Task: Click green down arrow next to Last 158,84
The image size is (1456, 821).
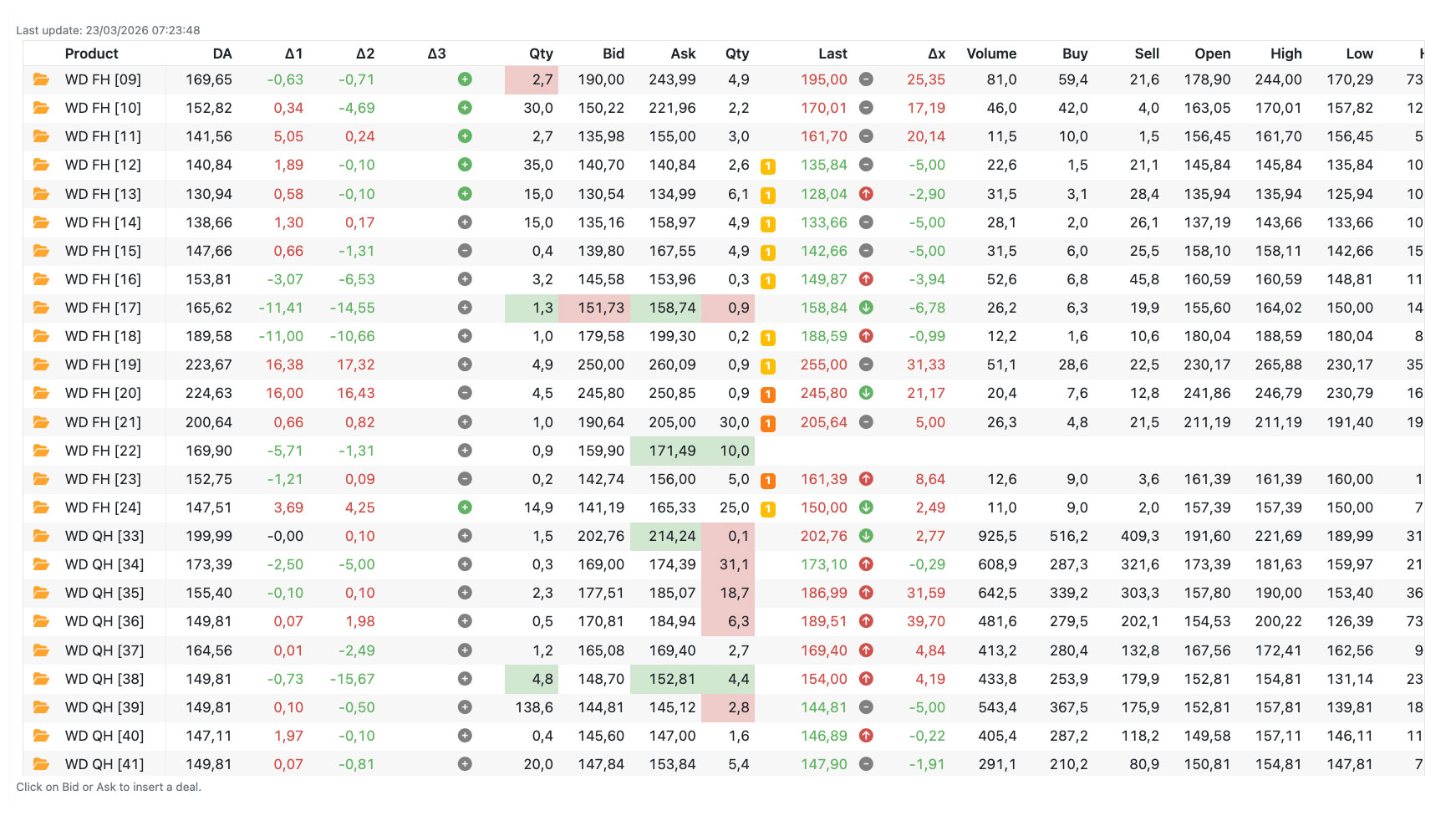Action: [866, 308]
